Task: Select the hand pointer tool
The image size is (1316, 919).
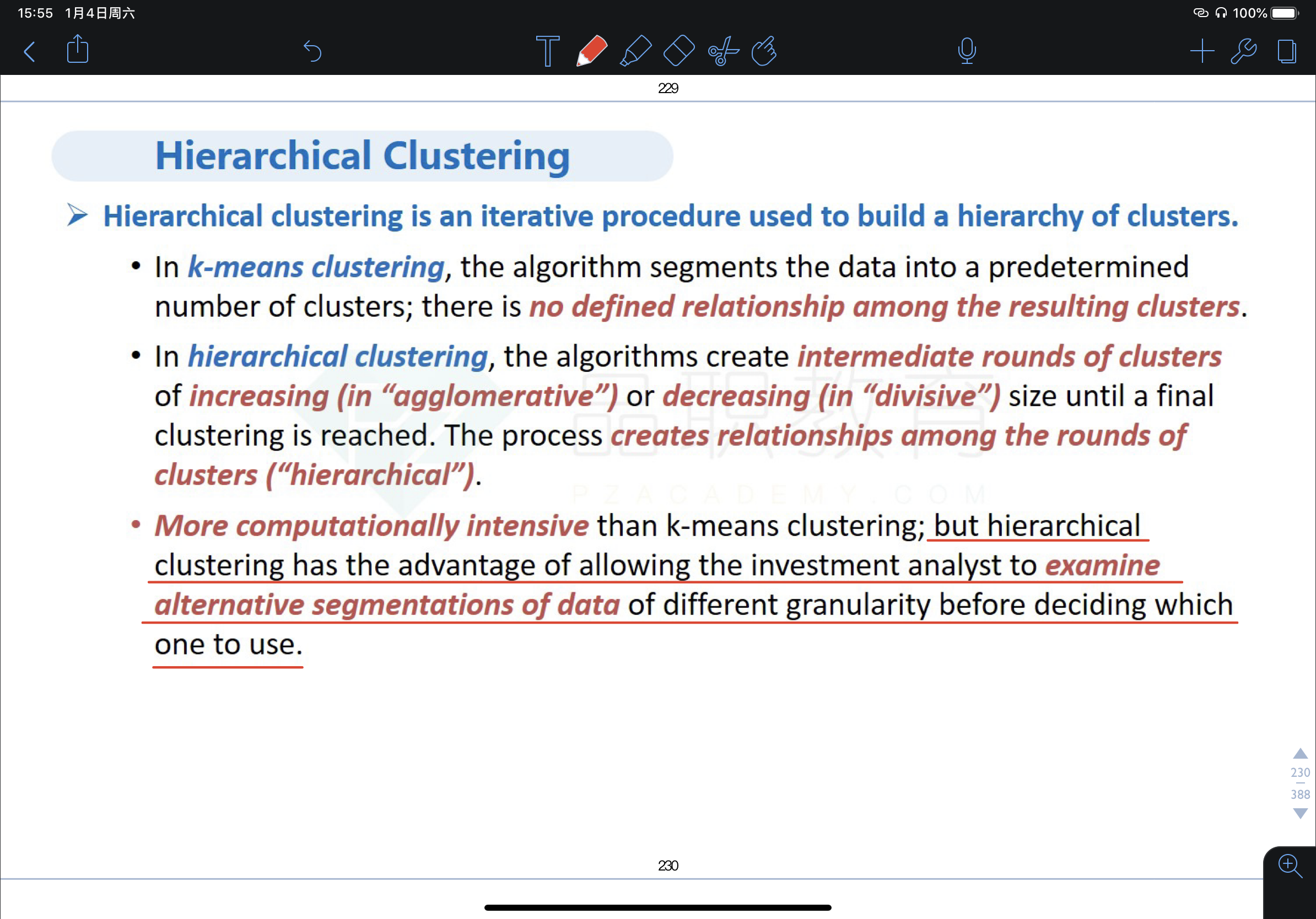Action: pos(764,51)
